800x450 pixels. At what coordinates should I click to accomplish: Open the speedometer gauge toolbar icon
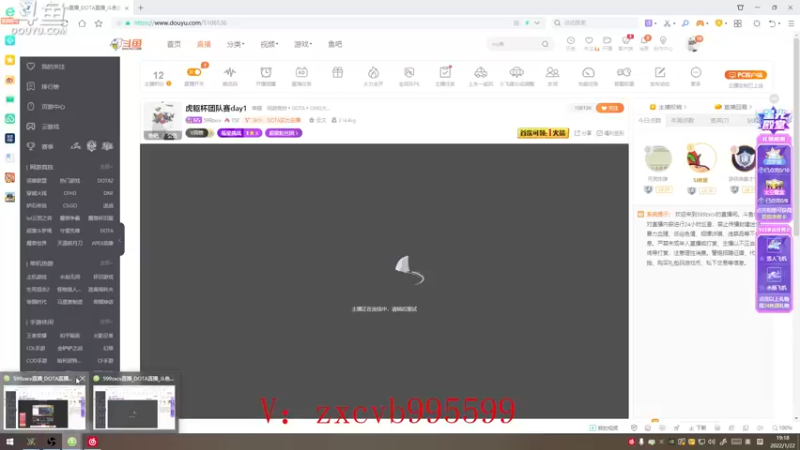[x=588, y=72]
